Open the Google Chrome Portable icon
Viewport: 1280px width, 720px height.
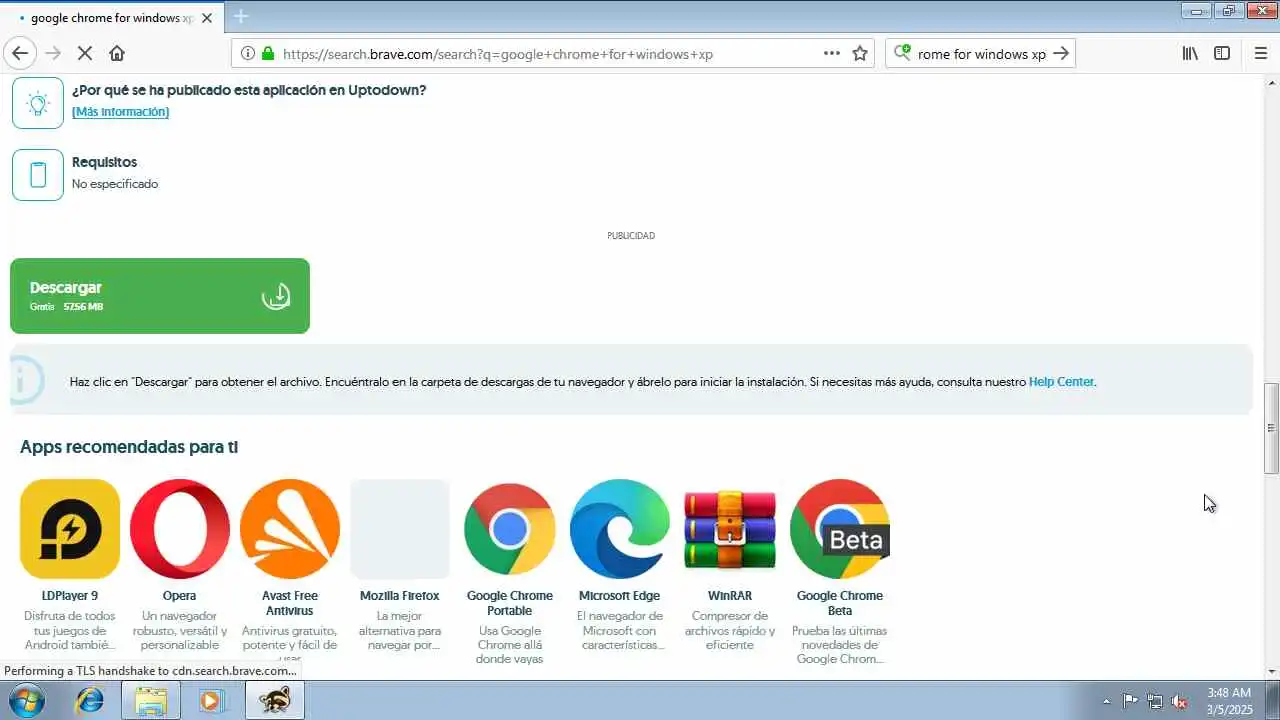[x=510, y=529]
